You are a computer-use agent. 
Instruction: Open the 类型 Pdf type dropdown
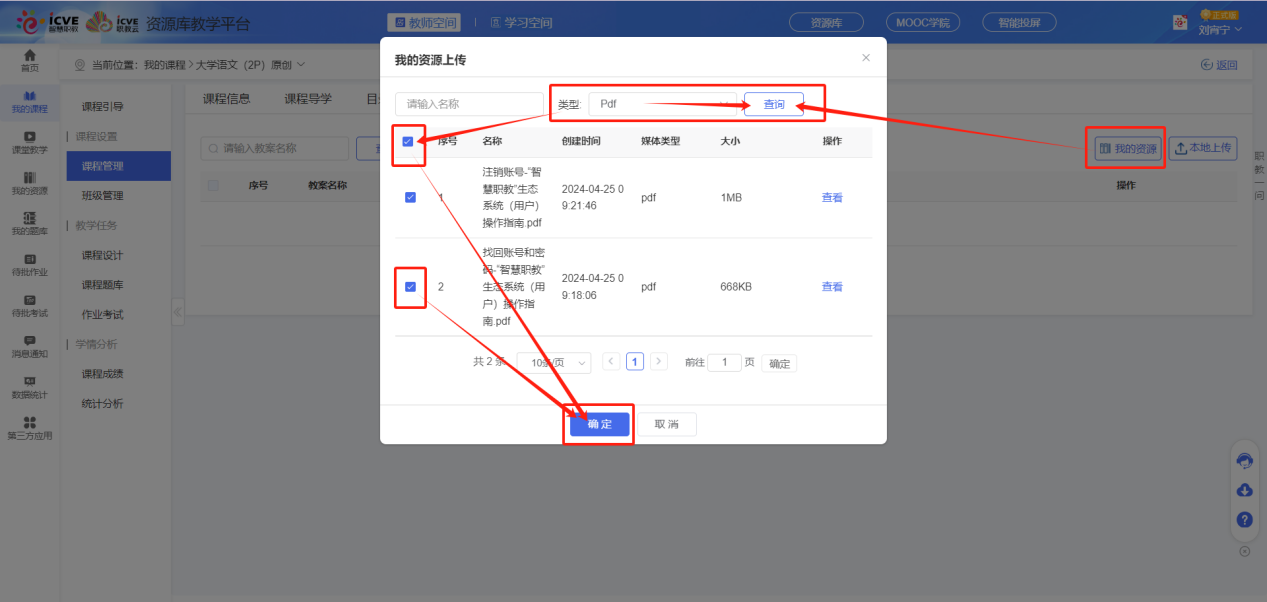pyautogui.click(x=662, y=104)
